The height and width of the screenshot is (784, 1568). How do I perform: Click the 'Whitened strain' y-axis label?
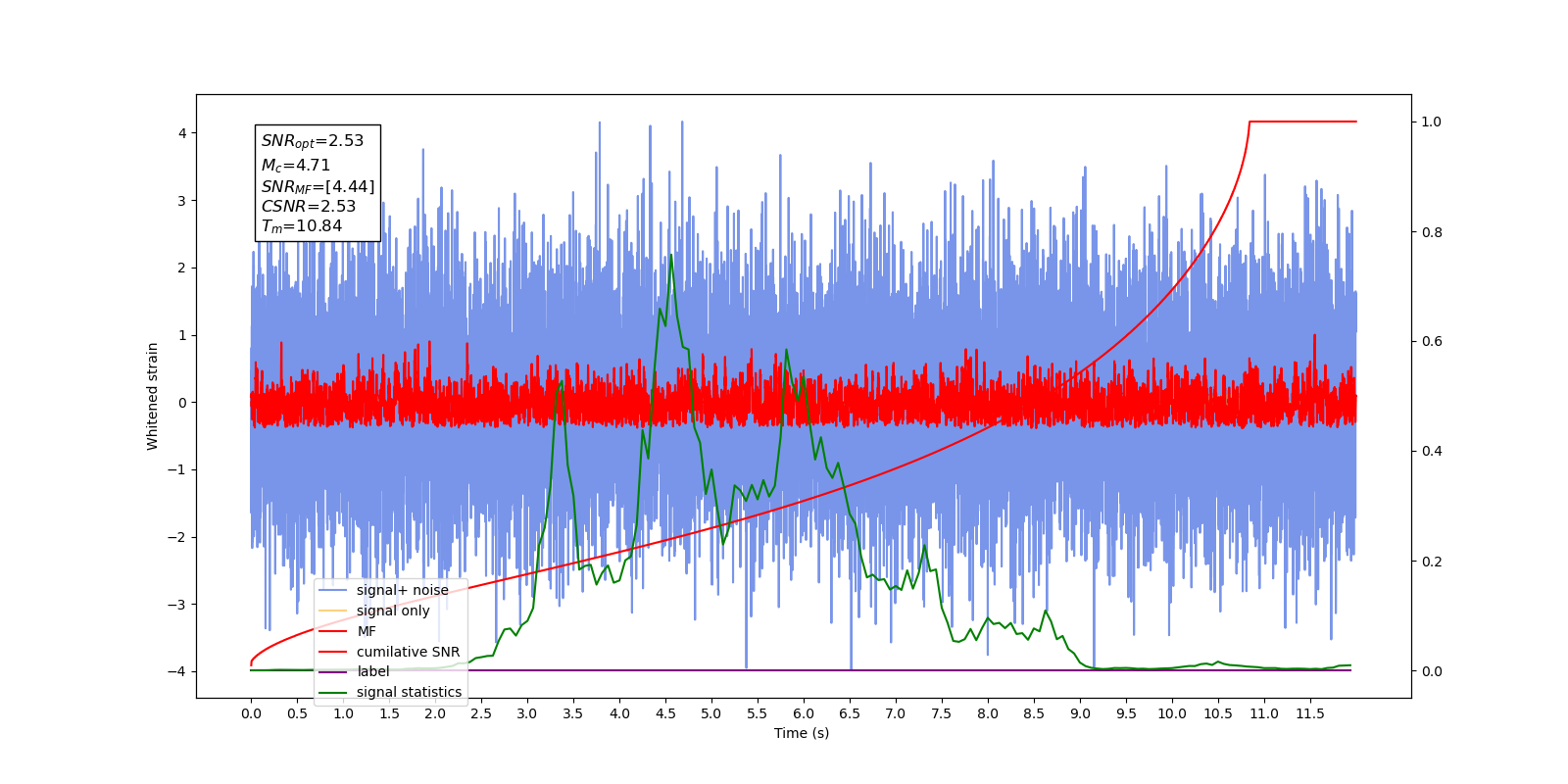153,396
